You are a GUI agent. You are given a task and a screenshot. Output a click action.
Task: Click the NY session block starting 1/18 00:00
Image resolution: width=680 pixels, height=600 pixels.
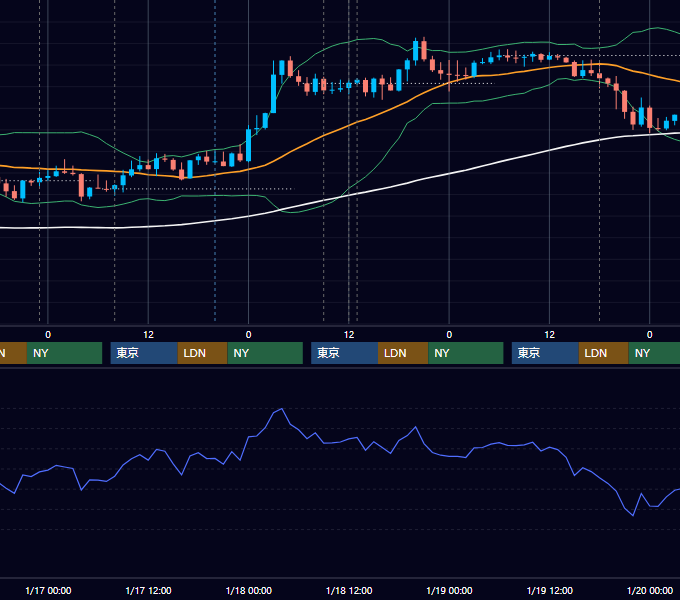click(265, 353)
